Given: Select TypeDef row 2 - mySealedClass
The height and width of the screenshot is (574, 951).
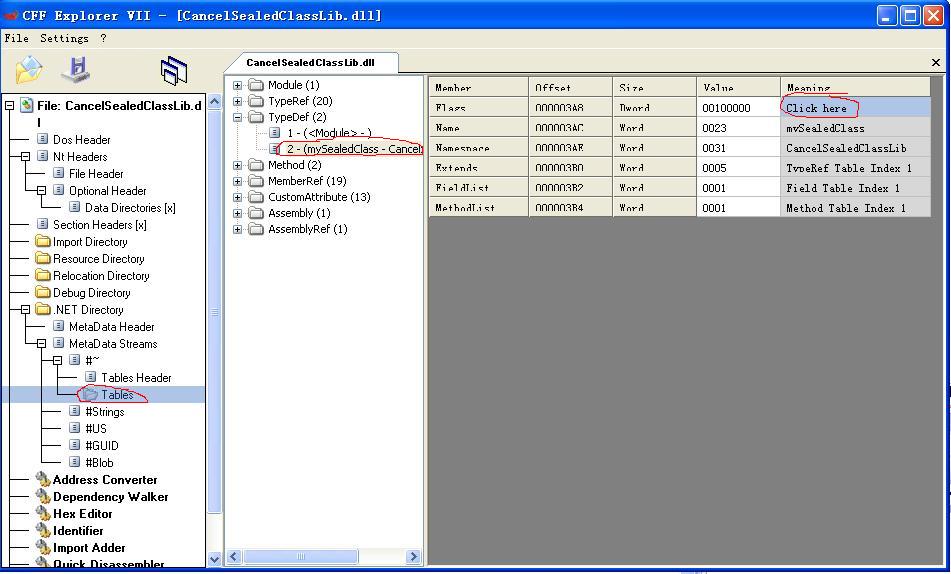Looking at the screenshot, I should pos(354,149).
